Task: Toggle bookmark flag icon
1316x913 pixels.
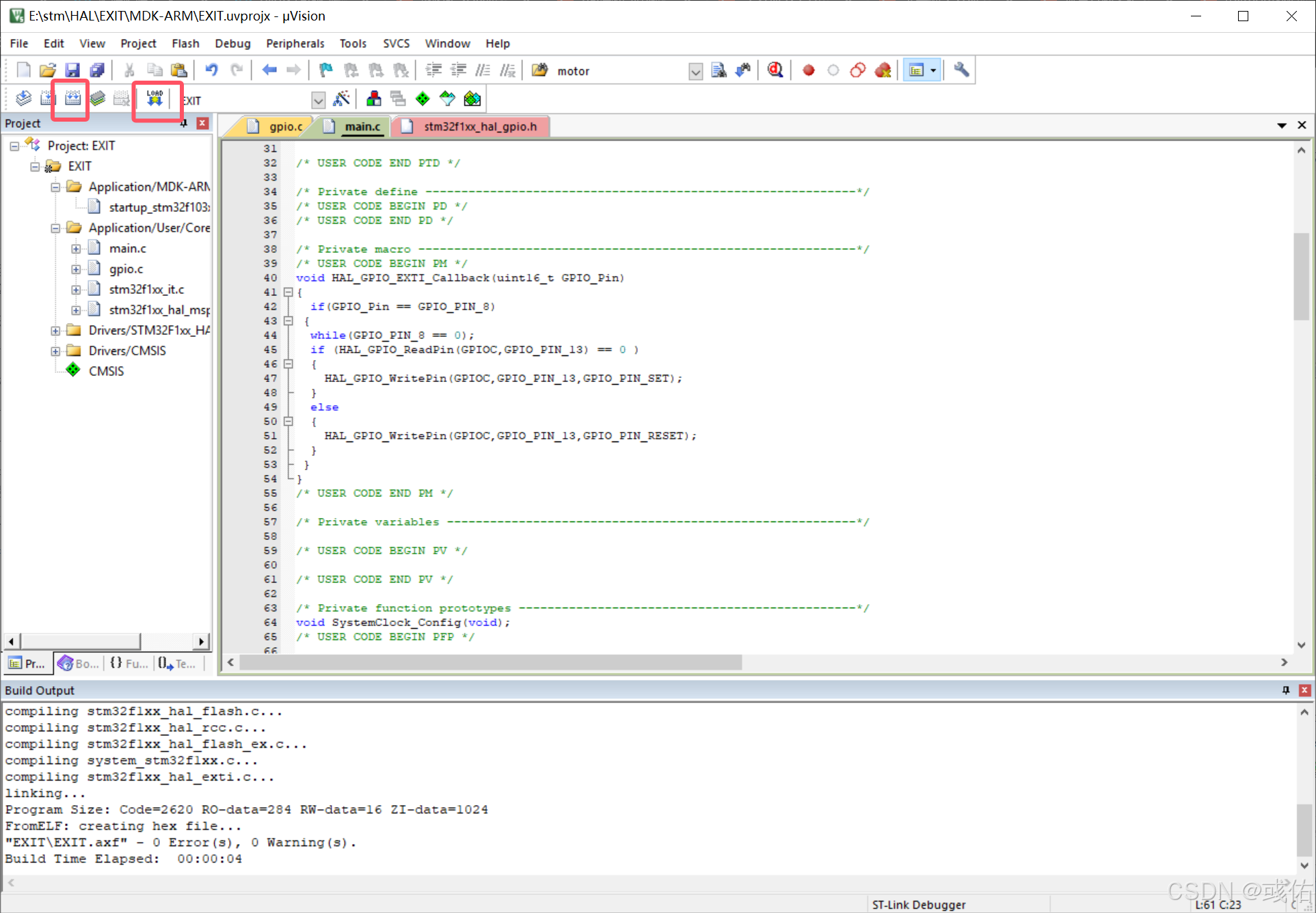Action: click(x=326, y=70)
